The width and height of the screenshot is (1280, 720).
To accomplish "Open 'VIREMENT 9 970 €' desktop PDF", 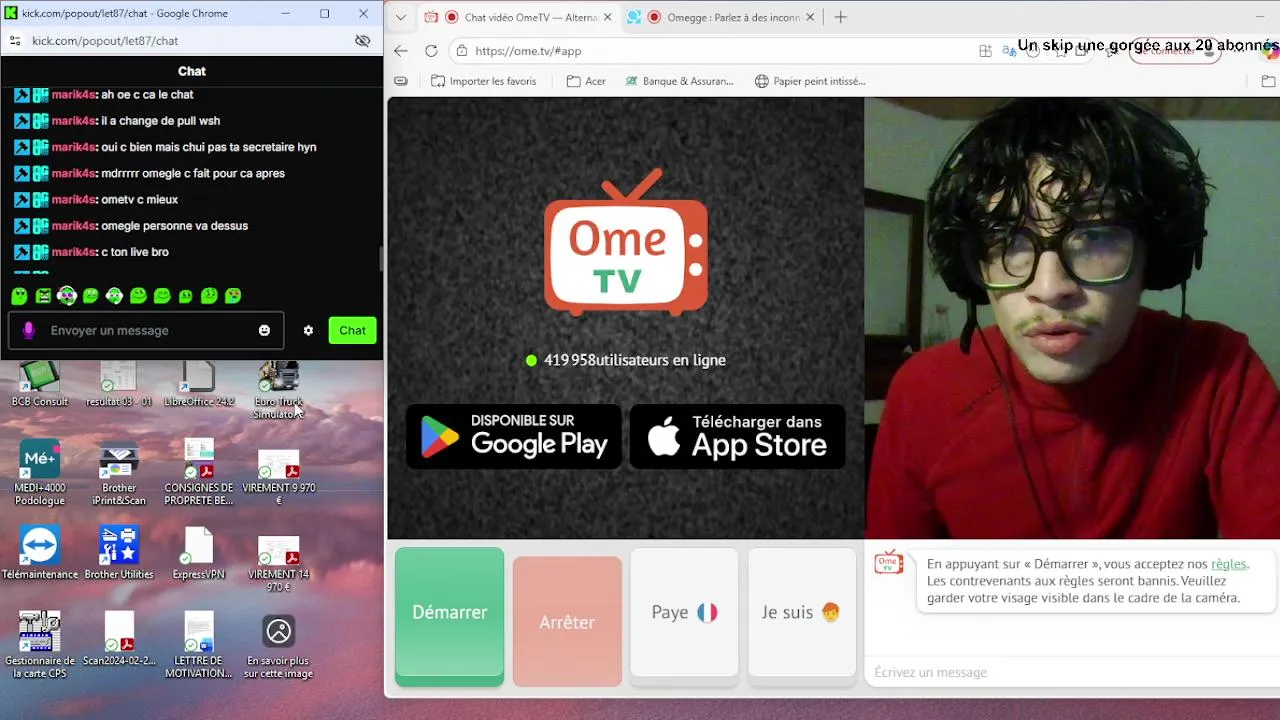I will click(x=279, y=477).
